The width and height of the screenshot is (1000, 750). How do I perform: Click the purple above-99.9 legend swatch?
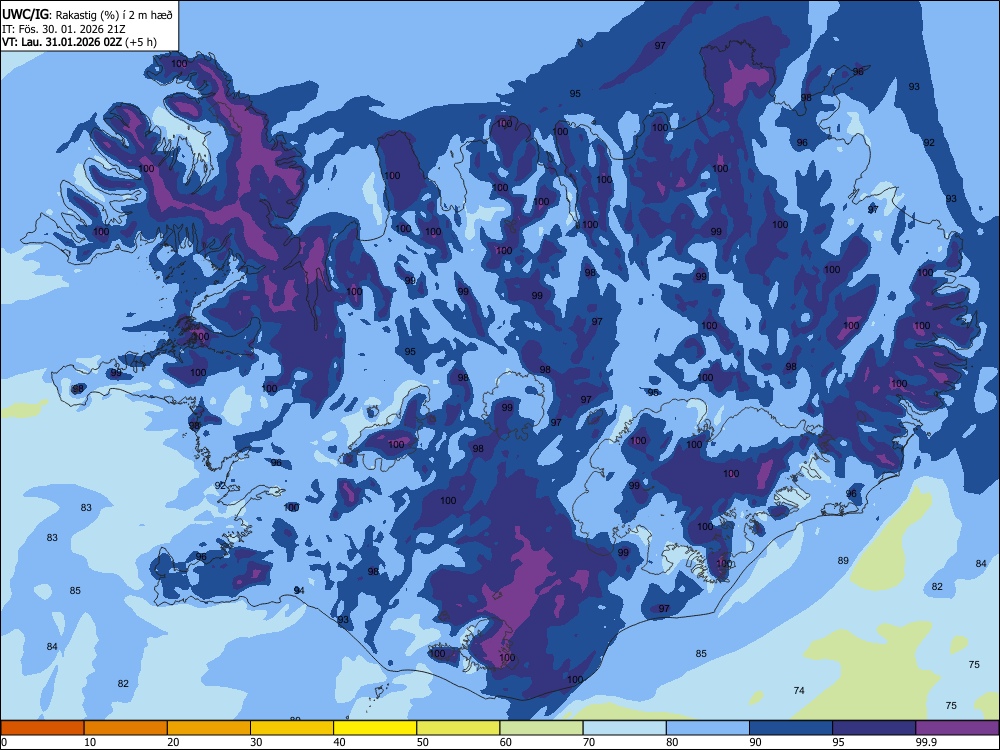(957, 728)
